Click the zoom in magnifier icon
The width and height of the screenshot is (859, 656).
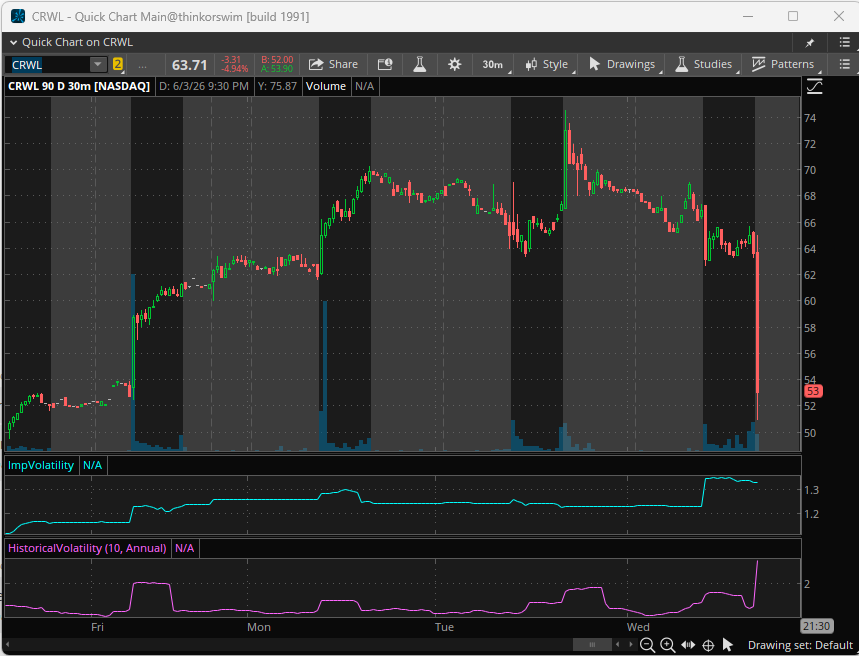tap(667, 645)
